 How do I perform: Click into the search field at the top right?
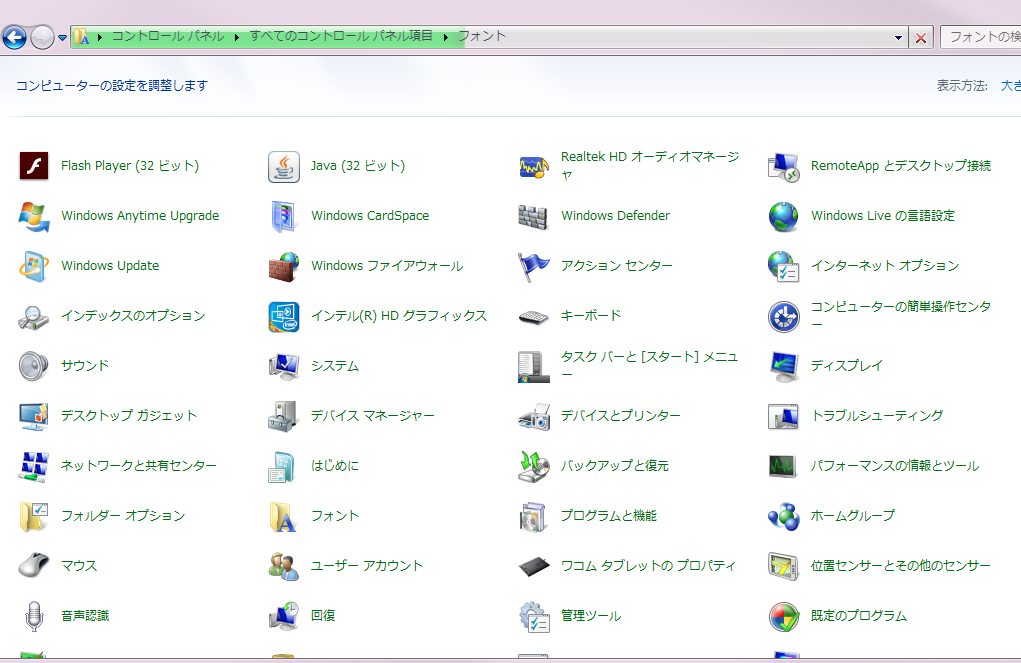pyautogui.click(x=980, y=37)
